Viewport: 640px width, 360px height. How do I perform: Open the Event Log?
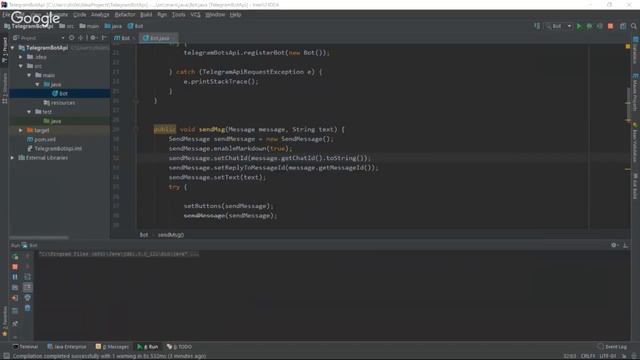click(x=612, y=347)
